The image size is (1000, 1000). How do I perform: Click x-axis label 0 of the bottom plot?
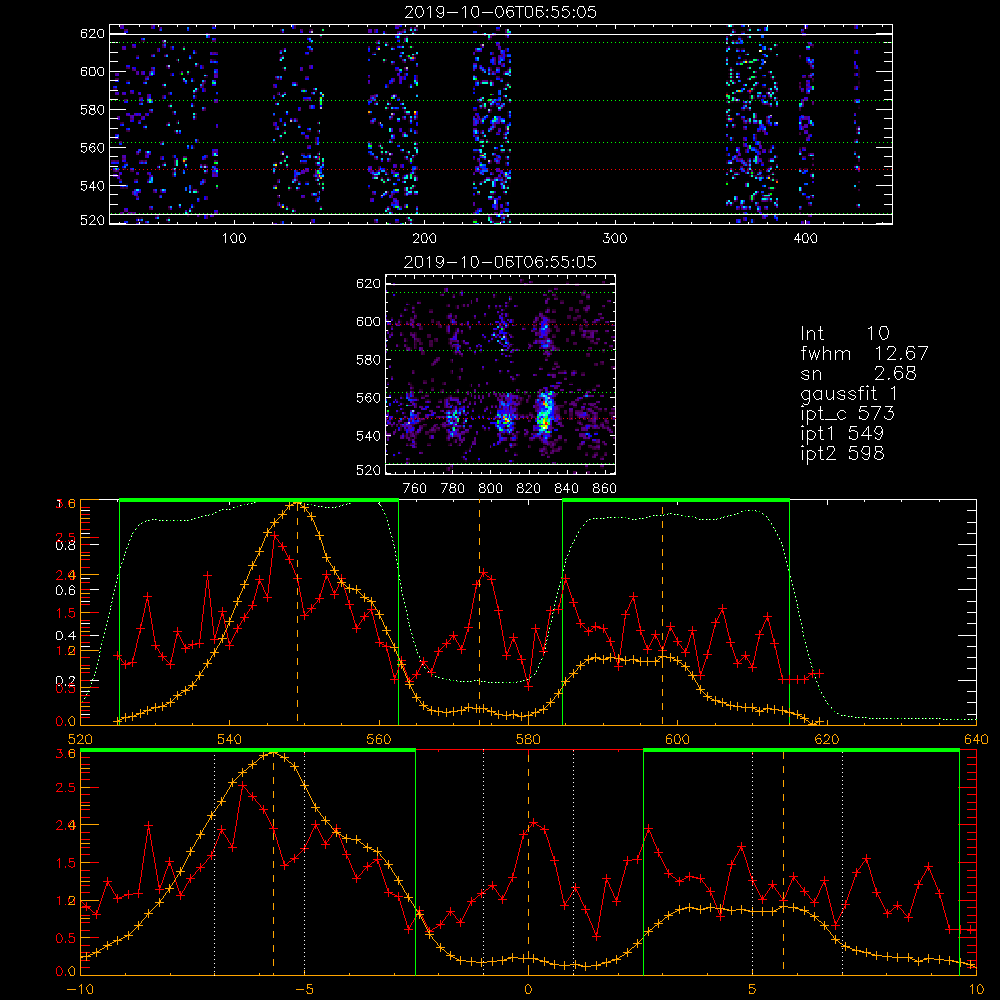pos(528,990)
